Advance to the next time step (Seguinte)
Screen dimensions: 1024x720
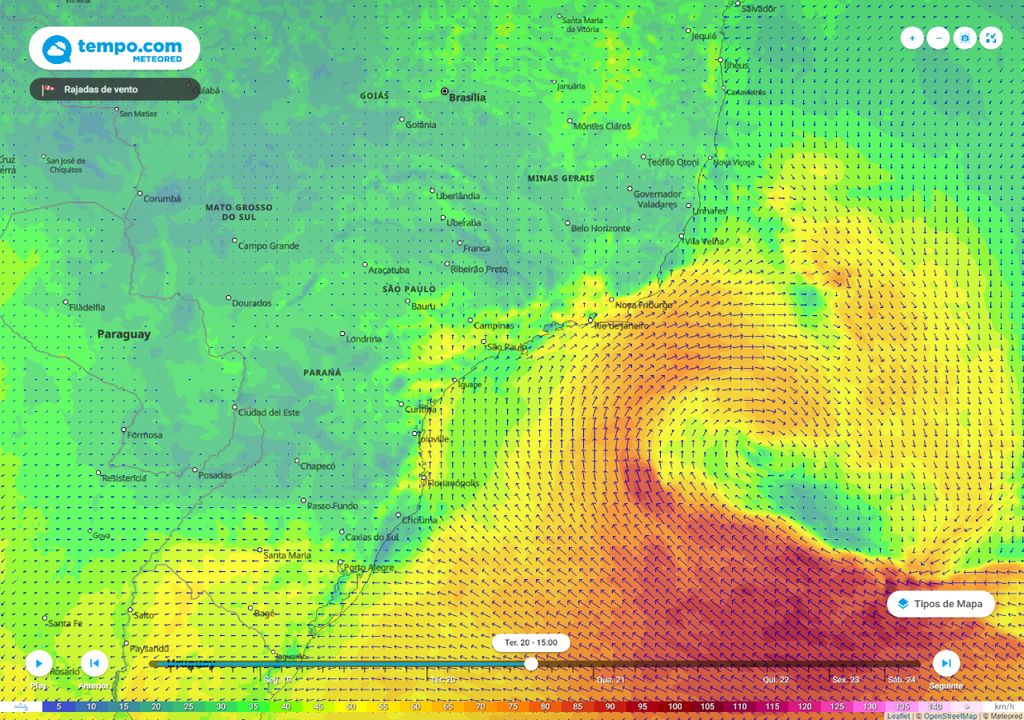[x=945, y=663]
